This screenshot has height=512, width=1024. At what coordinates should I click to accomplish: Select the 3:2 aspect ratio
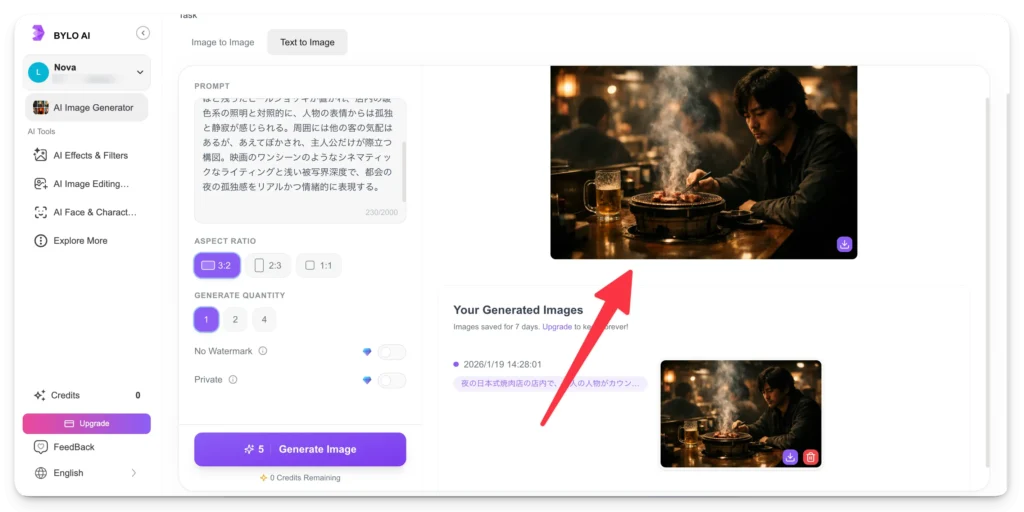point(217,266)
